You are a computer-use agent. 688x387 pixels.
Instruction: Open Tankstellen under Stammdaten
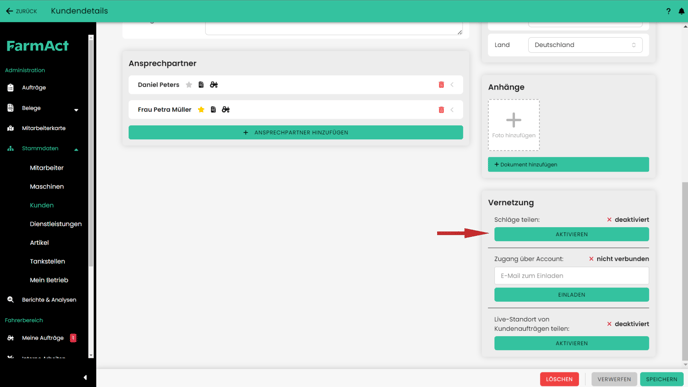pyautogui.click(x=47, y=262)
